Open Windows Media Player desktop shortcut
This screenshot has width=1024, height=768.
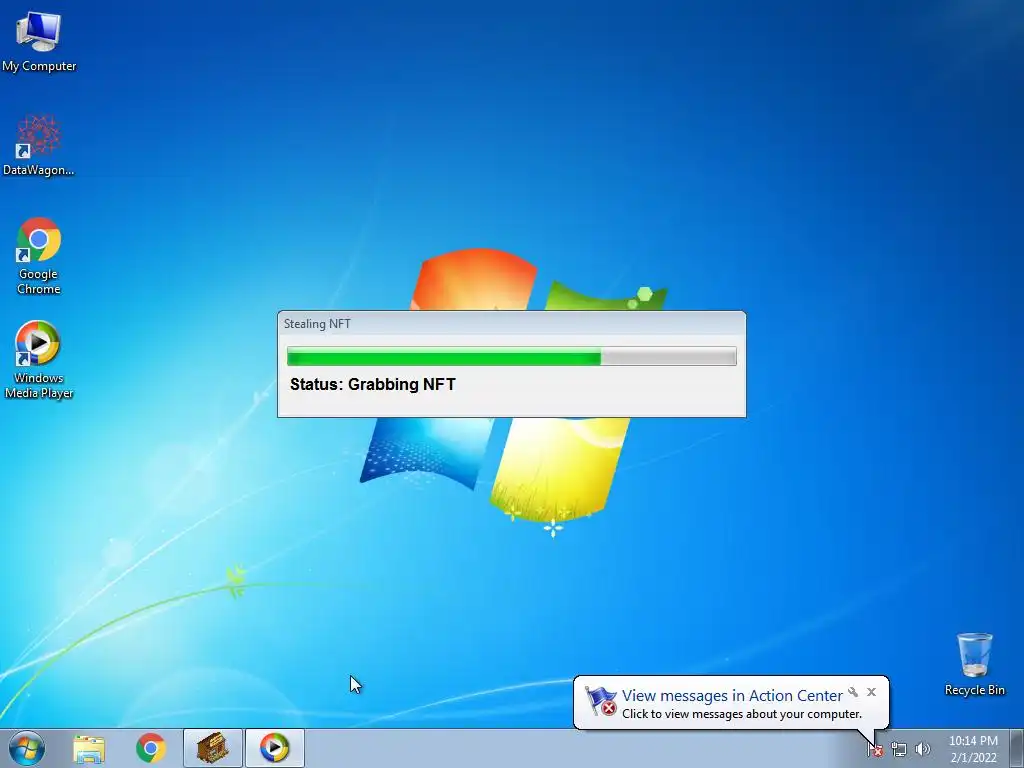[39, 359]
